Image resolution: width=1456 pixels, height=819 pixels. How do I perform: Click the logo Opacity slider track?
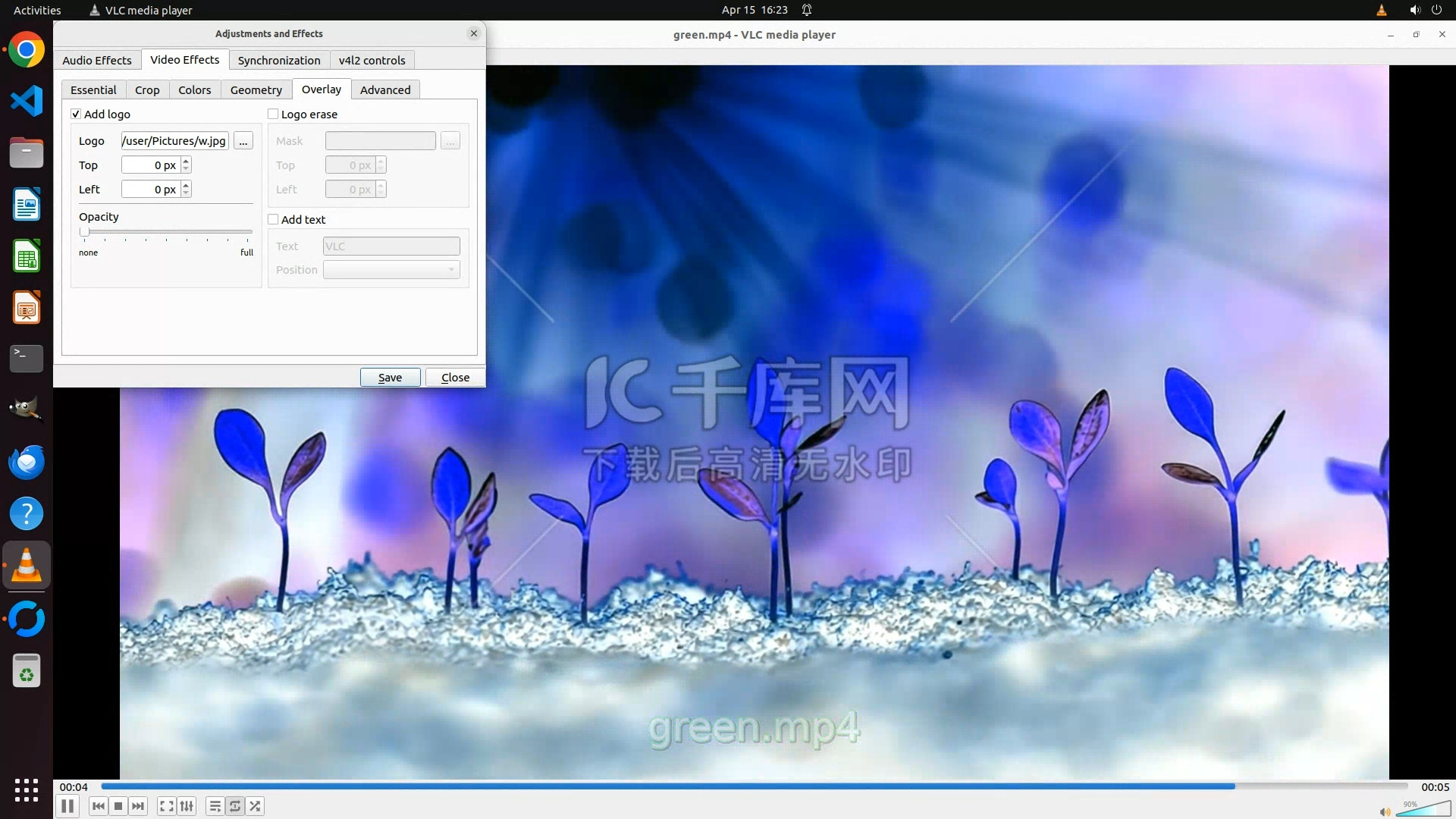click(167, 232)
